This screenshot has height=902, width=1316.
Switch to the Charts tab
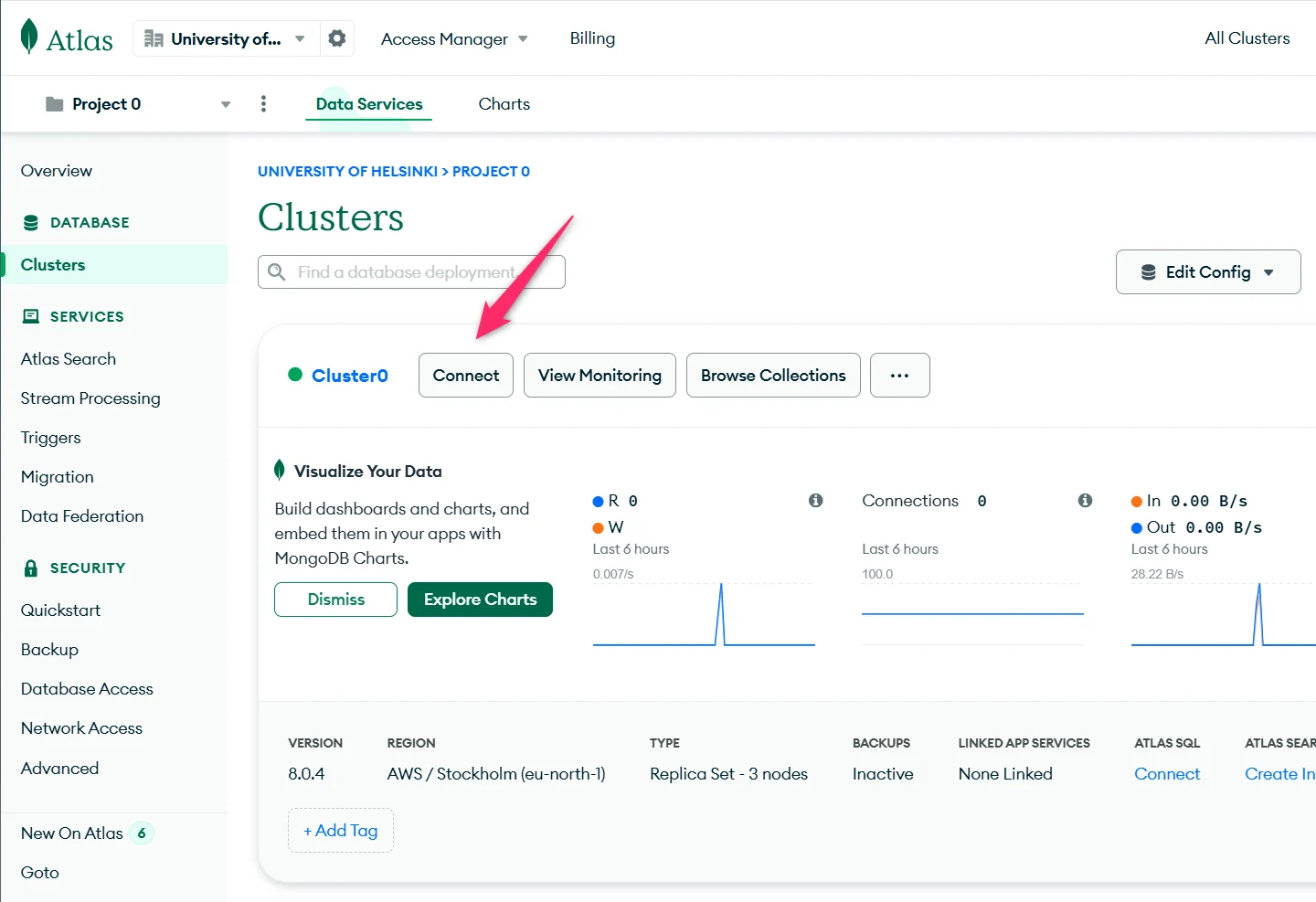click(504, 104)
